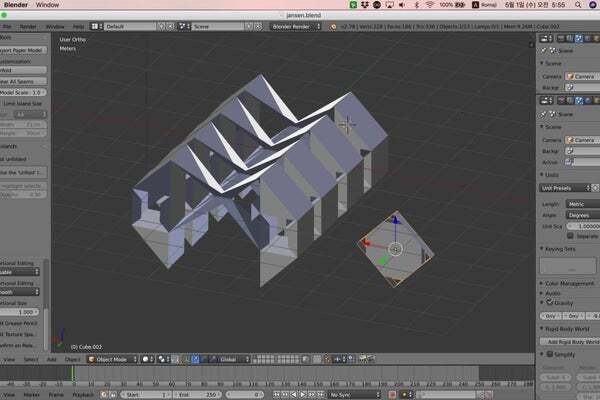This screenshot has height=400, width=600.
Task: Open the Select menu in 3D view header
Action: coord(31,359)
